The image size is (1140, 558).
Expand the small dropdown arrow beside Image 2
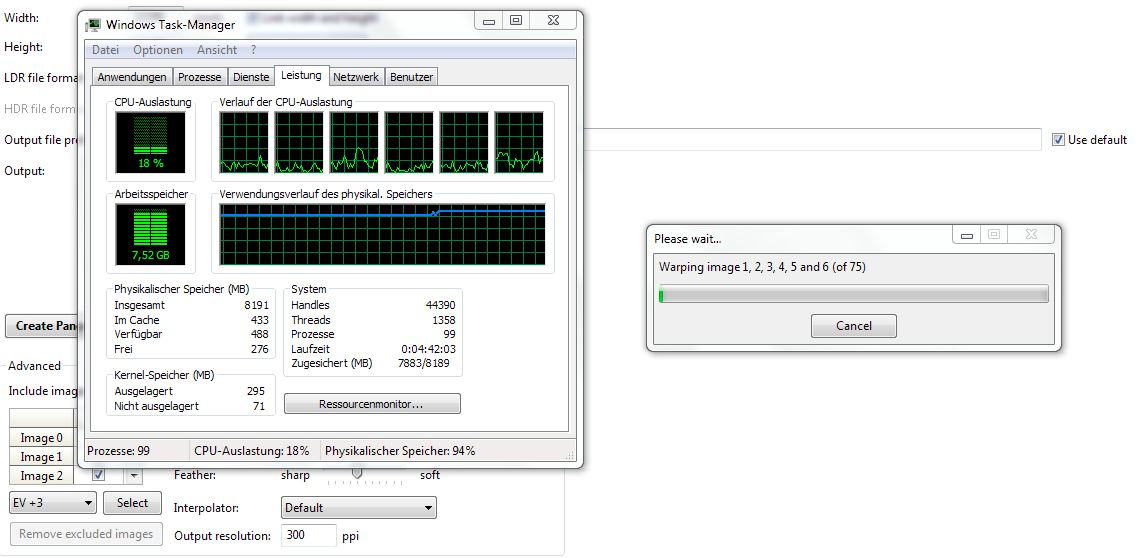134,476
